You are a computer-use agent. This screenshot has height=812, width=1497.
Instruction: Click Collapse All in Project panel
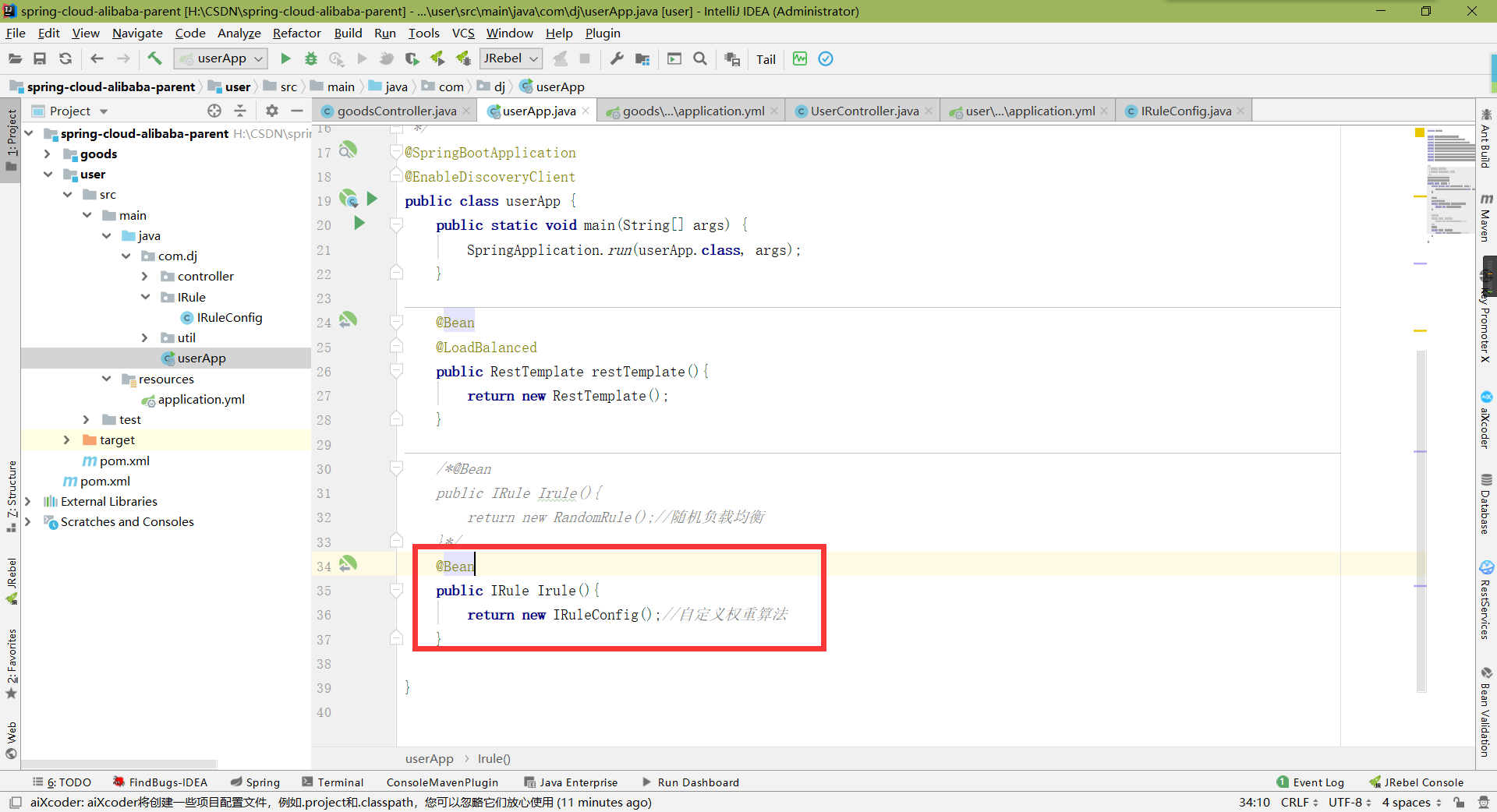click(240, 111)
